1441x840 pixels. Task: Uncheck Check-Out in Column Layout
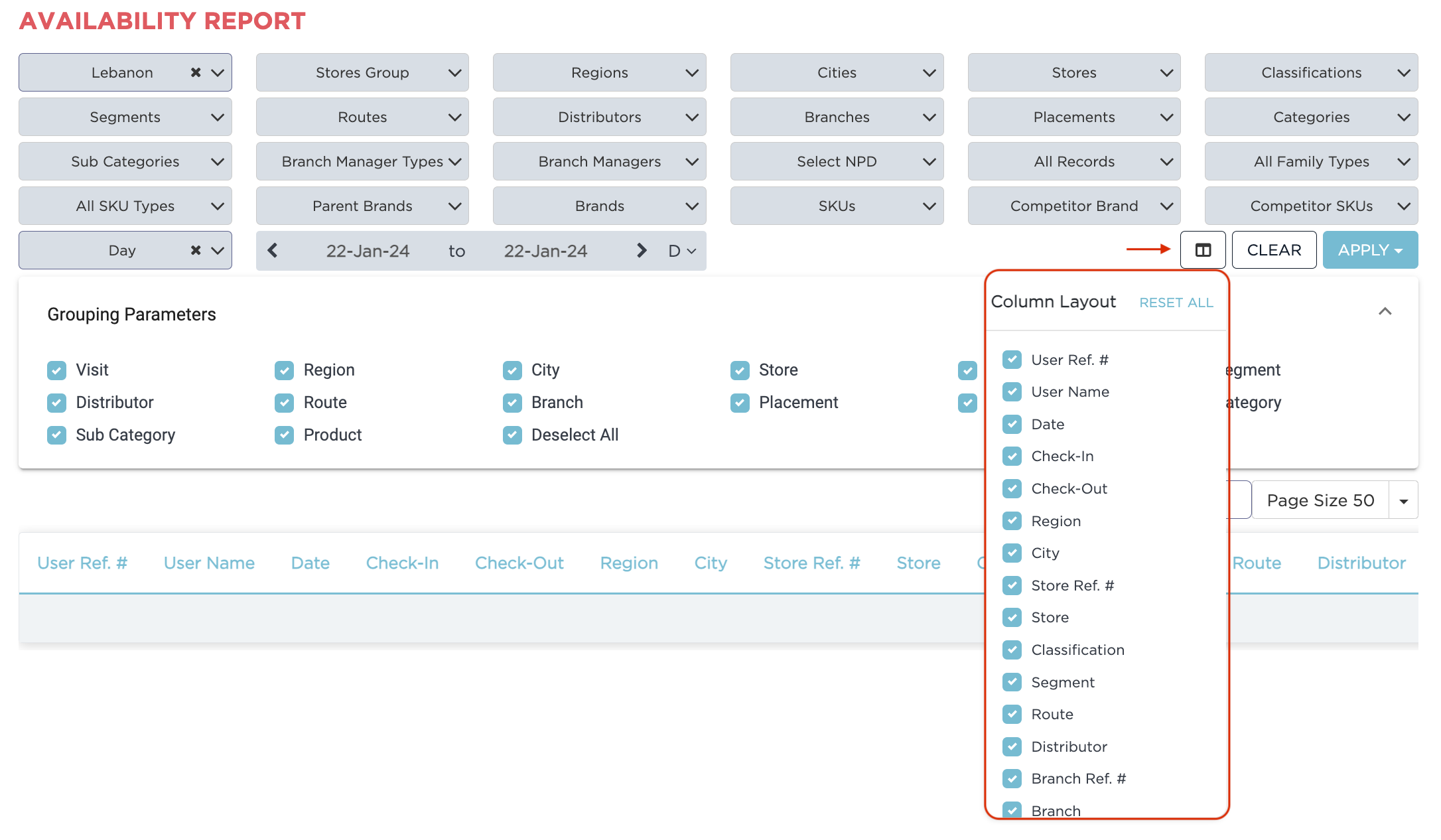1012,489
